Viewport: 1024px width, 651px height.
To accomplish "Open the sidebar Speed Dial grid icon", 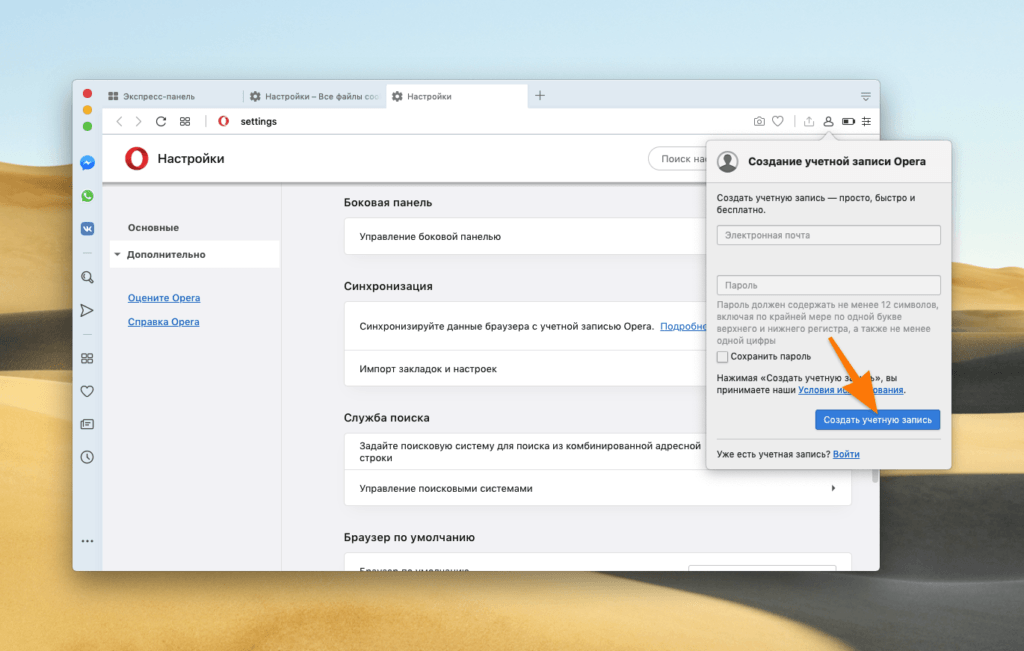I will (x=87, y=358).
